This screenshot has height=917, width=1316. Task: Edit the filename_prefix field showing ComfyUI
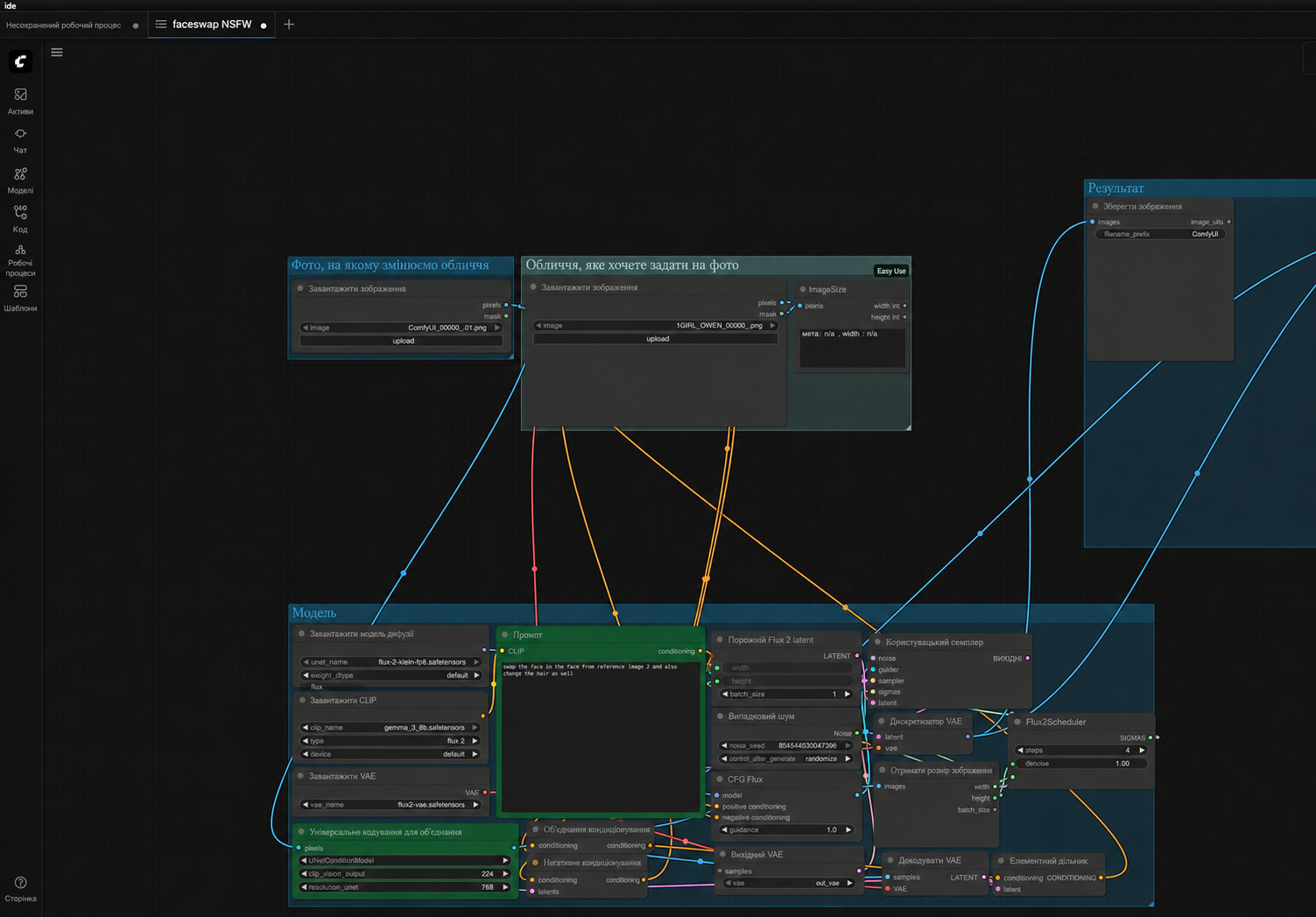pos(1160,235)
